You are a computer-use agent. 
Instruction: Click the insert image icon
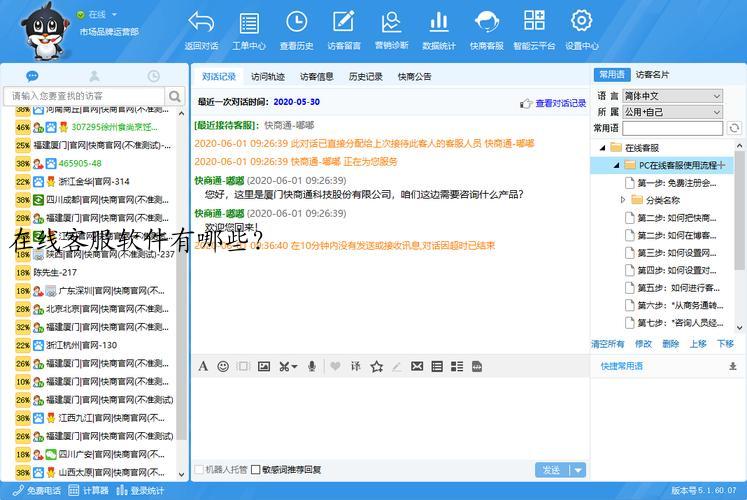tap(264, 367)
